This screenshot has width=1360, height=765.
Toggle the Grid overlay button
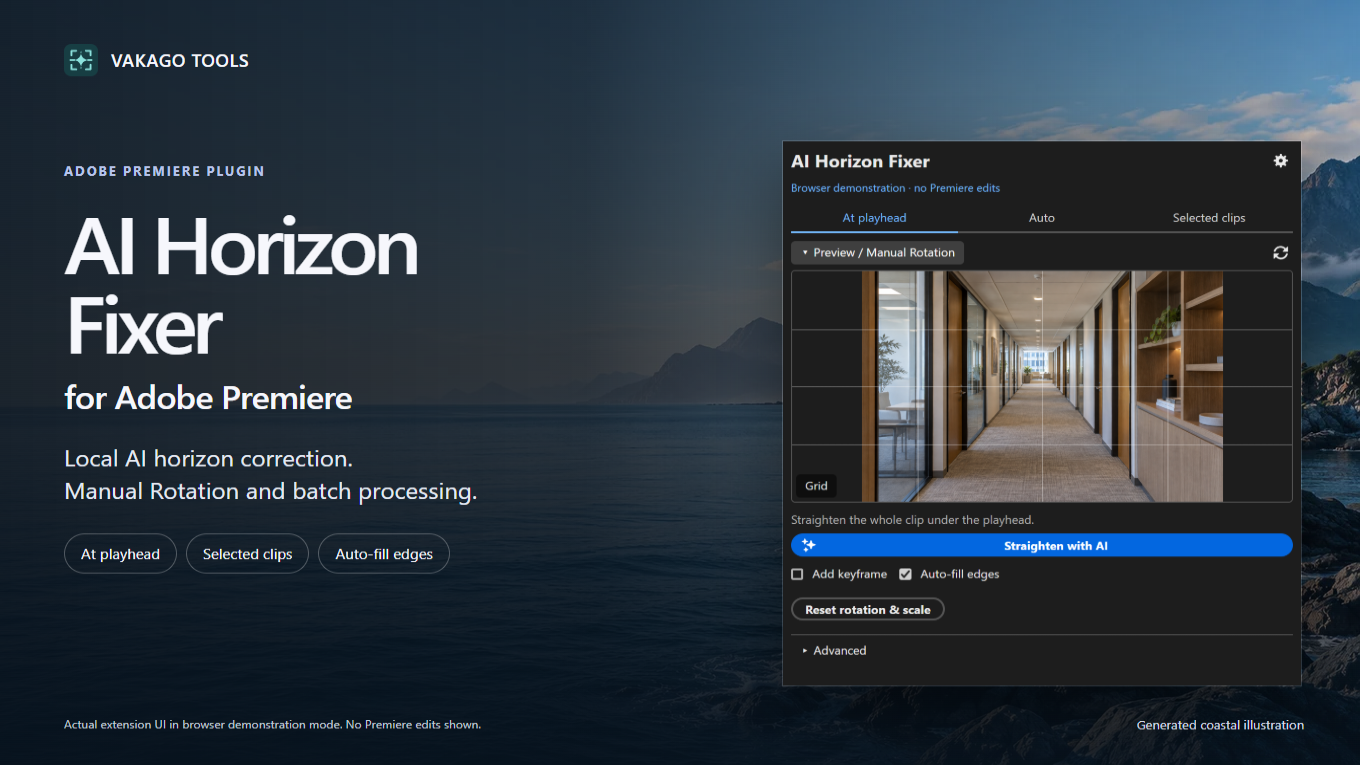(817, 486)
